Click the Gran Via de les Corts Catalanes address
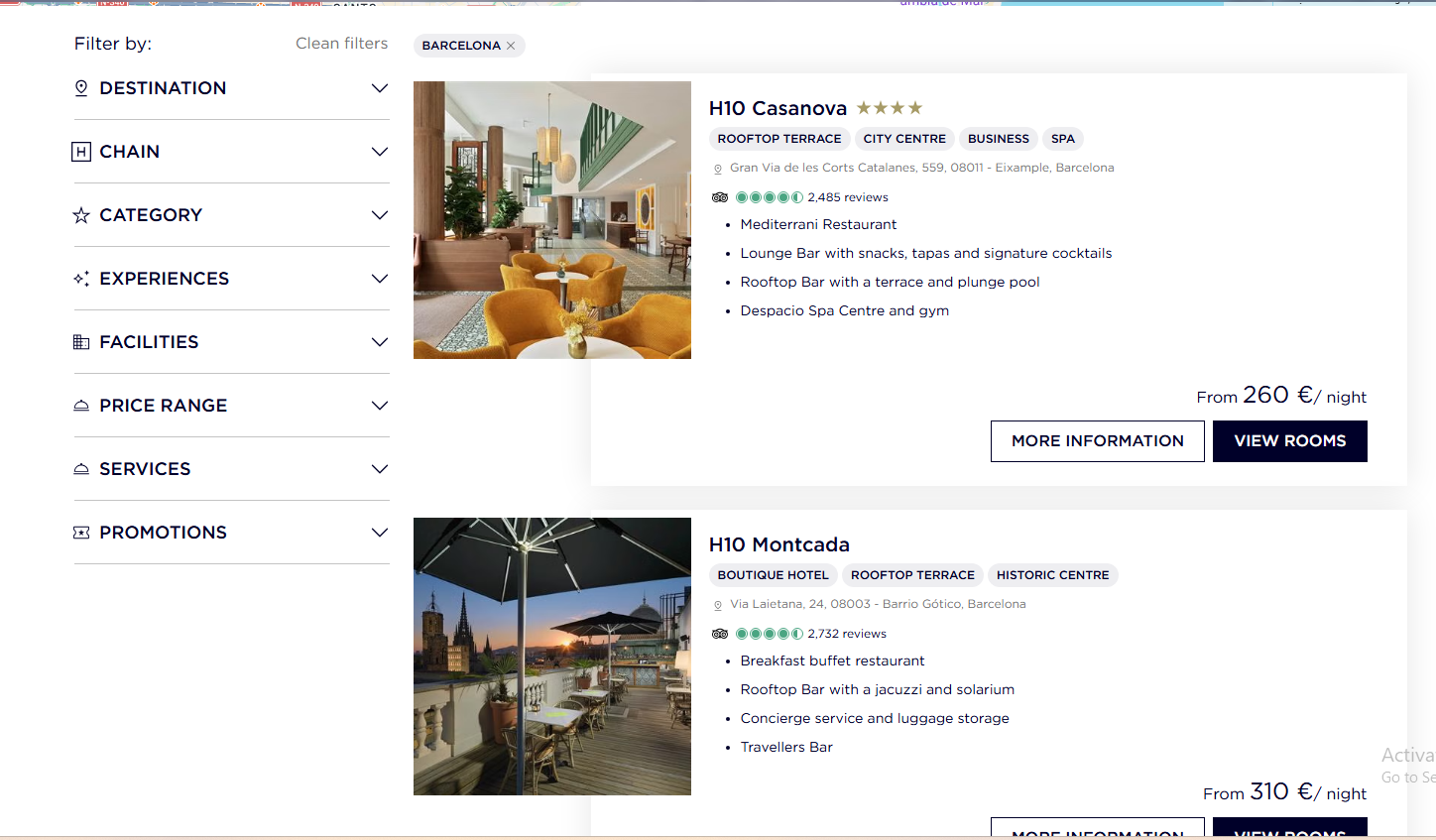Screen dimensions: 1436x840 pyautogui.click(x=922, y=168)
